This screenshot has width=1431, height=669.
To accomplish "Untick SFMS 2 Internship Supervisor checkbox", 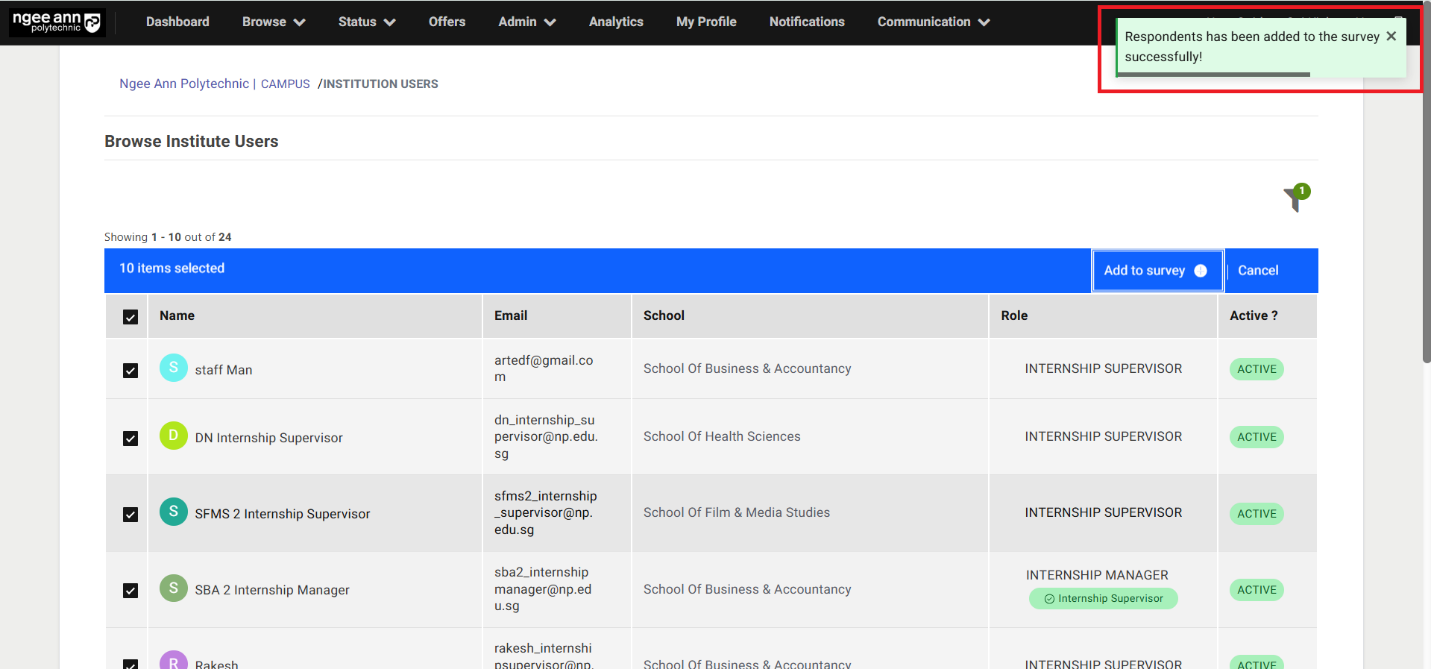I will [x=130, y=514].
